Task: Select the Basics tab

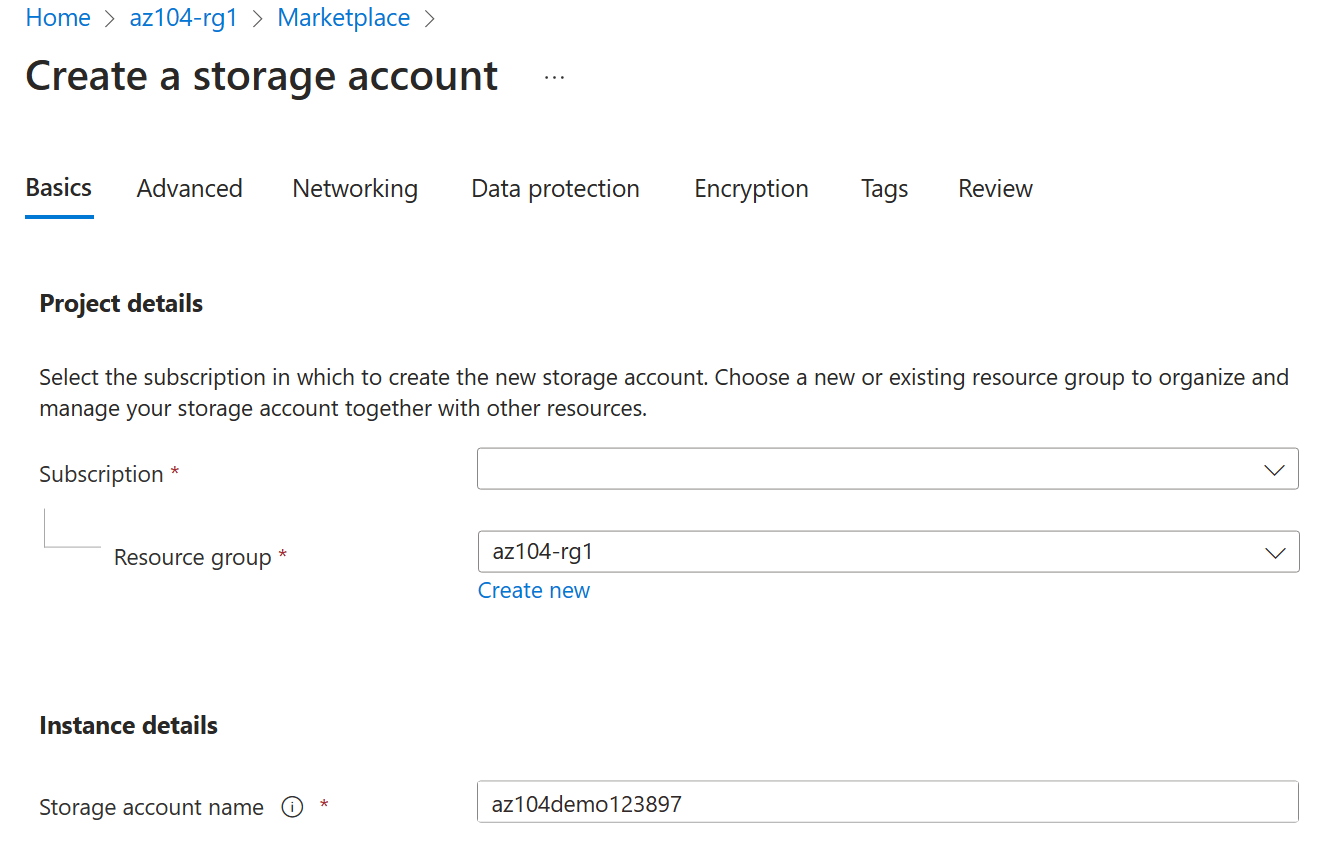Action: 58,188
